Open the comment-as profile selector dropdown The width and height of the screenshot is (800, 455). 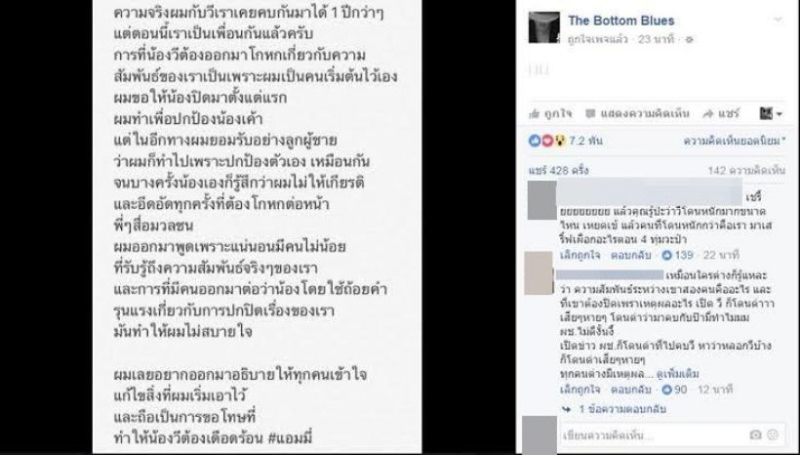770,113
